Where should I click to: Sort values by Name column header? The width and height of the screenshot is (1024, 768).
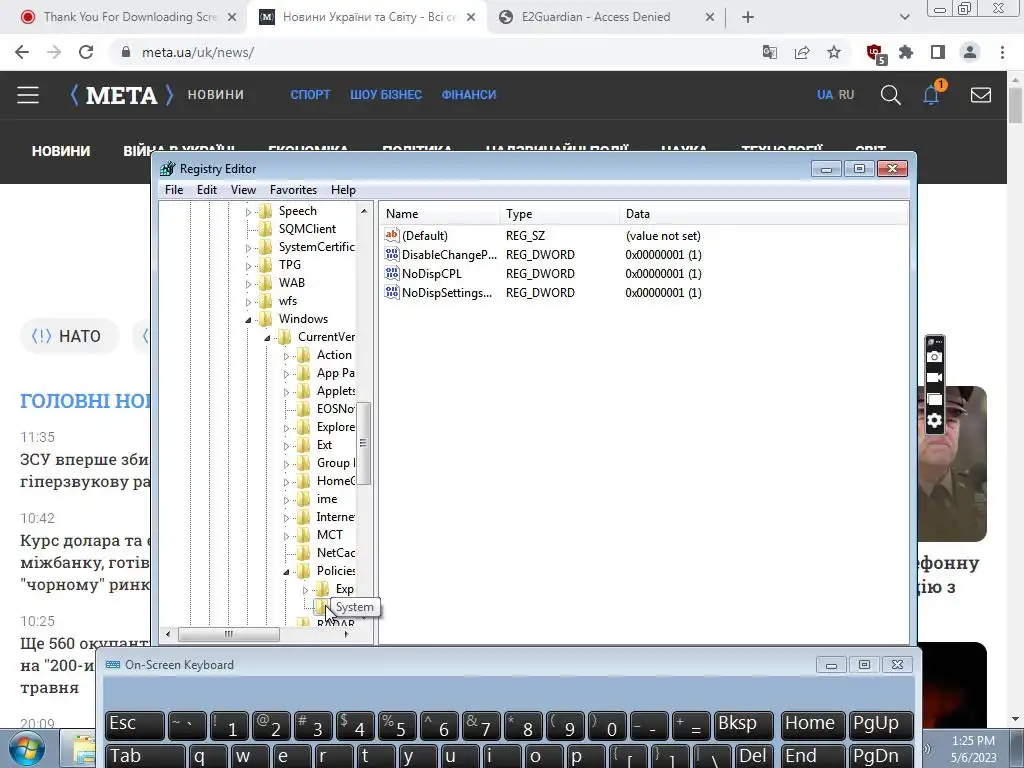coord(440,214)
